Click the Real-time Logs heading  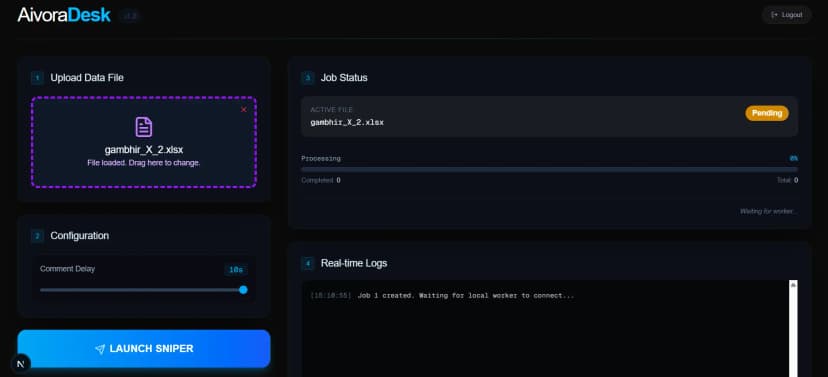point(354,263)
